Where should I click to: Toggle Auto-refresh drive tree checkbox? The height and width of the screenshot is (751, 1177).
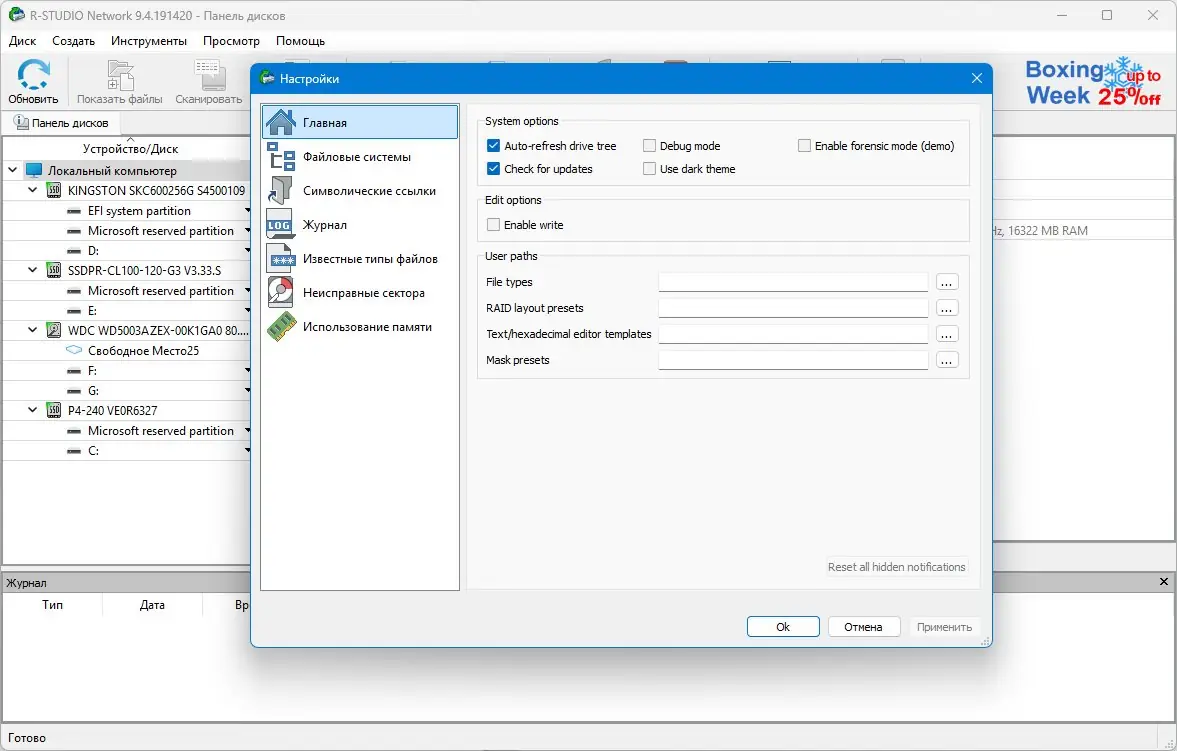pos(493,146)
